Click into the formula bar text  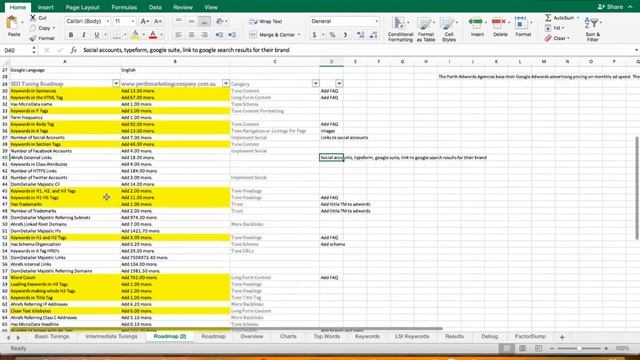click(x=186, y=50)
